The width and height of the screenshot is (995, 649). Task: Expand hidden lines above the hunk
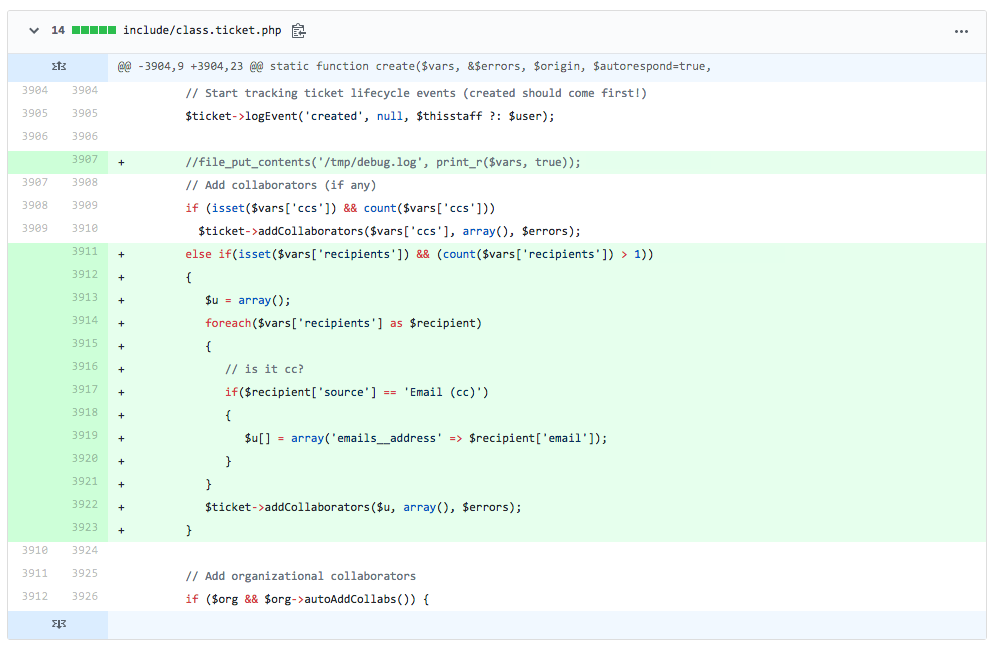58,67
